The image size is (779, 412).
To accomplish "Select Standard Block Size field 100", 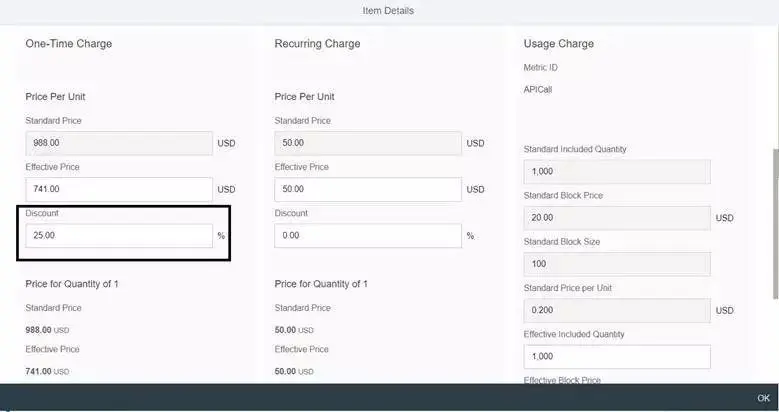I will point(617,264).
